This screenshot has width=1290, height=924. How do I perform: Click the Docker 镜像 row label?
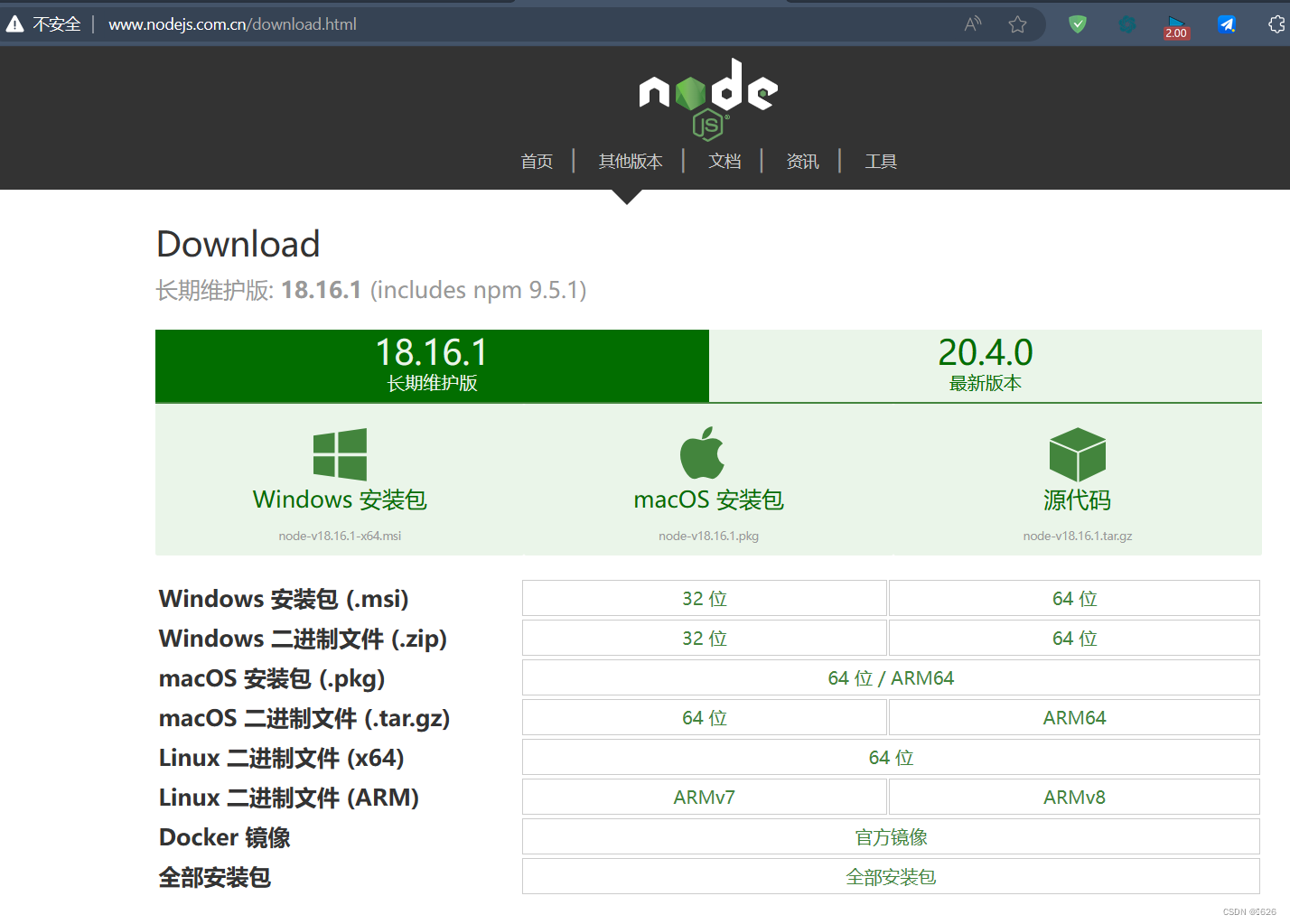point(225,837)
